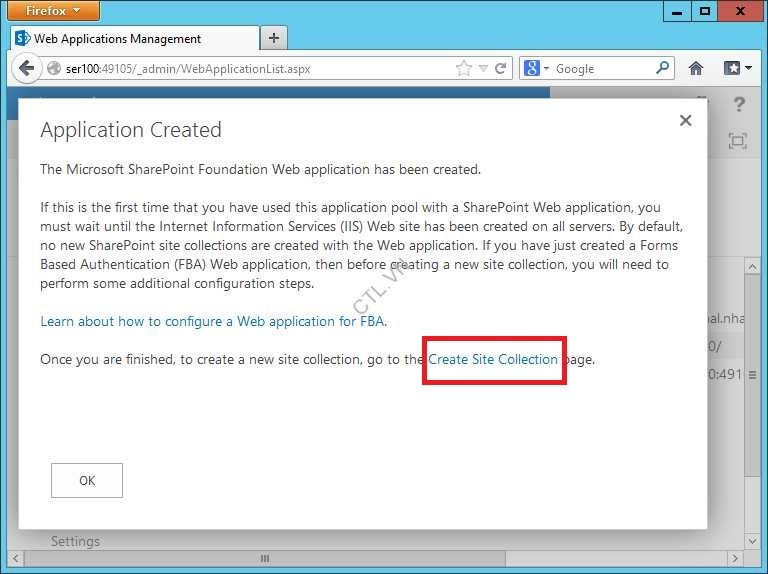Click the Firefox back arrow button
The width and height of the screenshot is (768, 574).
pos(26,69)
